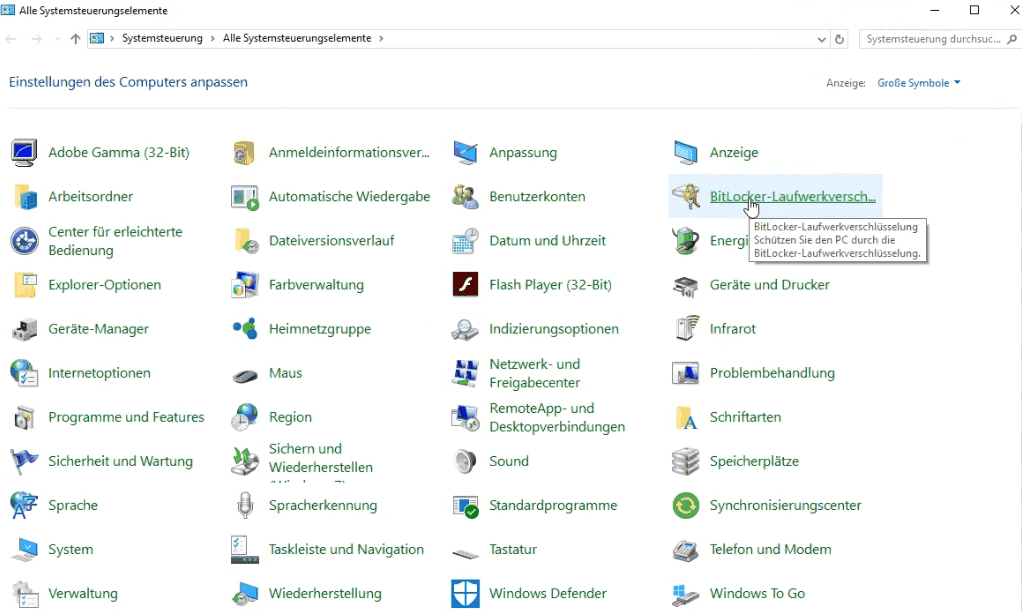1022x612 pixels.
Task: Click the Systemsteuerung durchsuchen search field
Action: [x=932, y=39]
